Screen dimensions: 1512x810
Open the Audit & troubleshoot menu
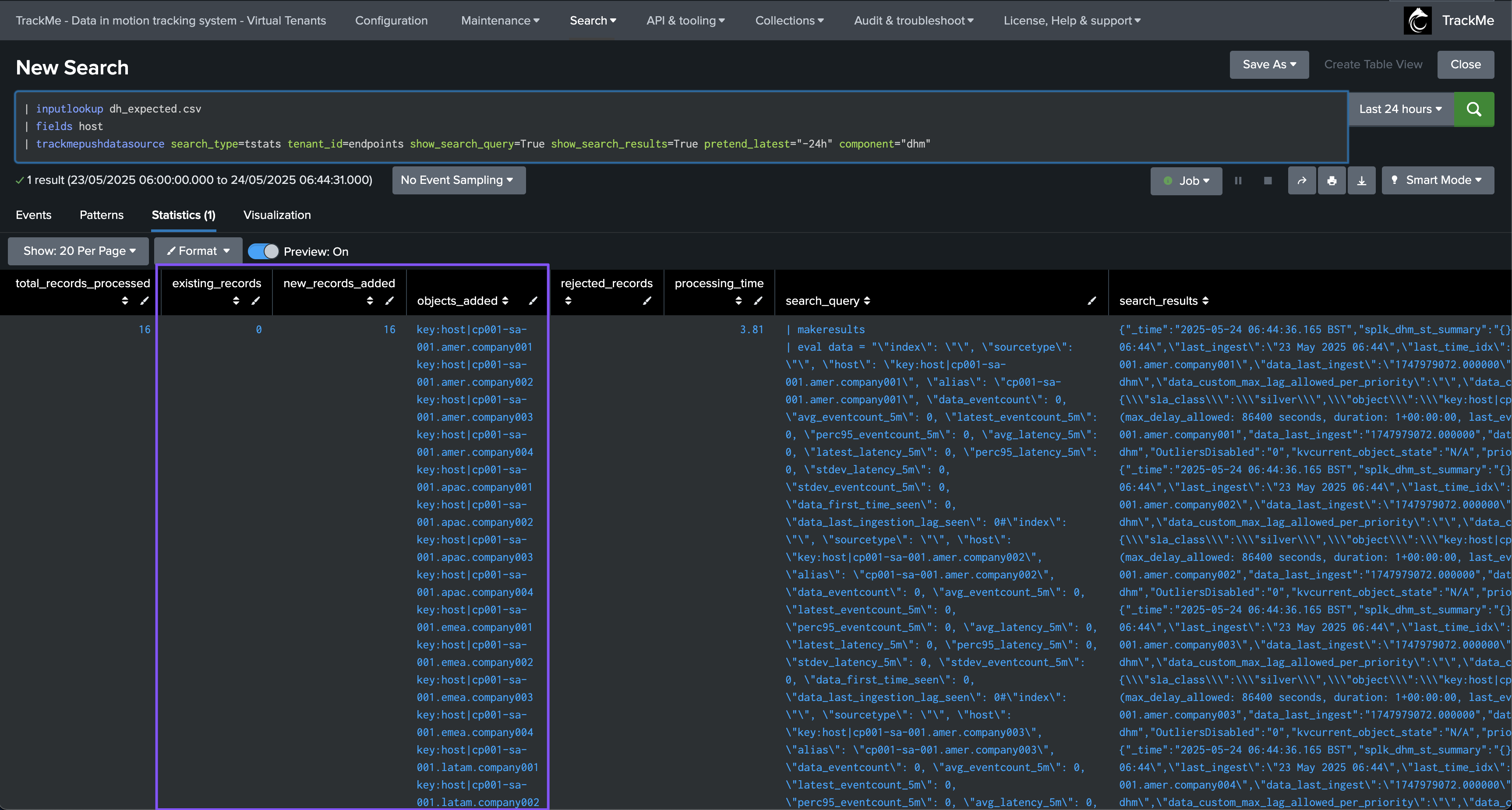913,21
